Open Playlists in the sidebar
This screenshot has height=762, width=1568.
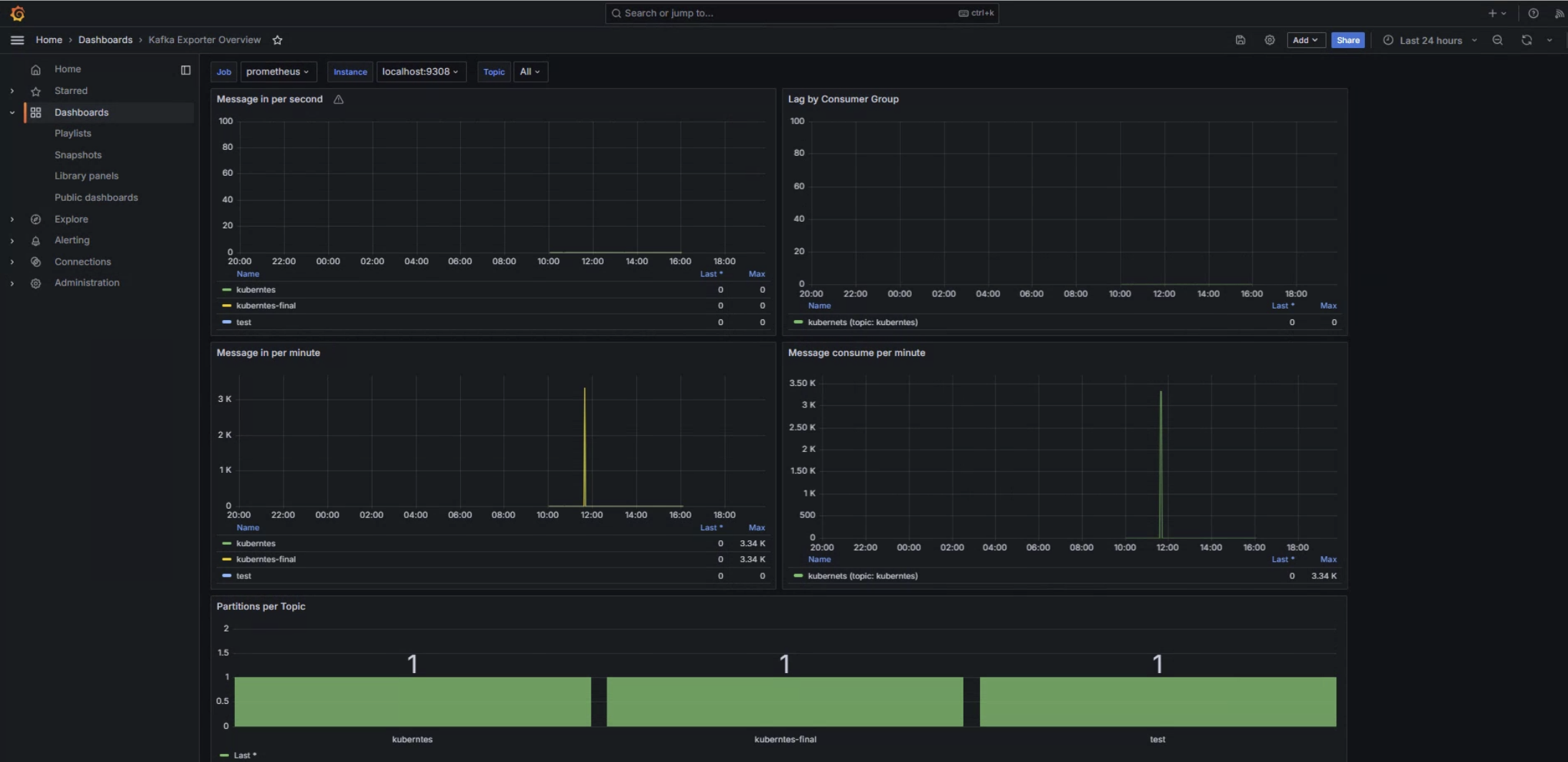point(73,133)
